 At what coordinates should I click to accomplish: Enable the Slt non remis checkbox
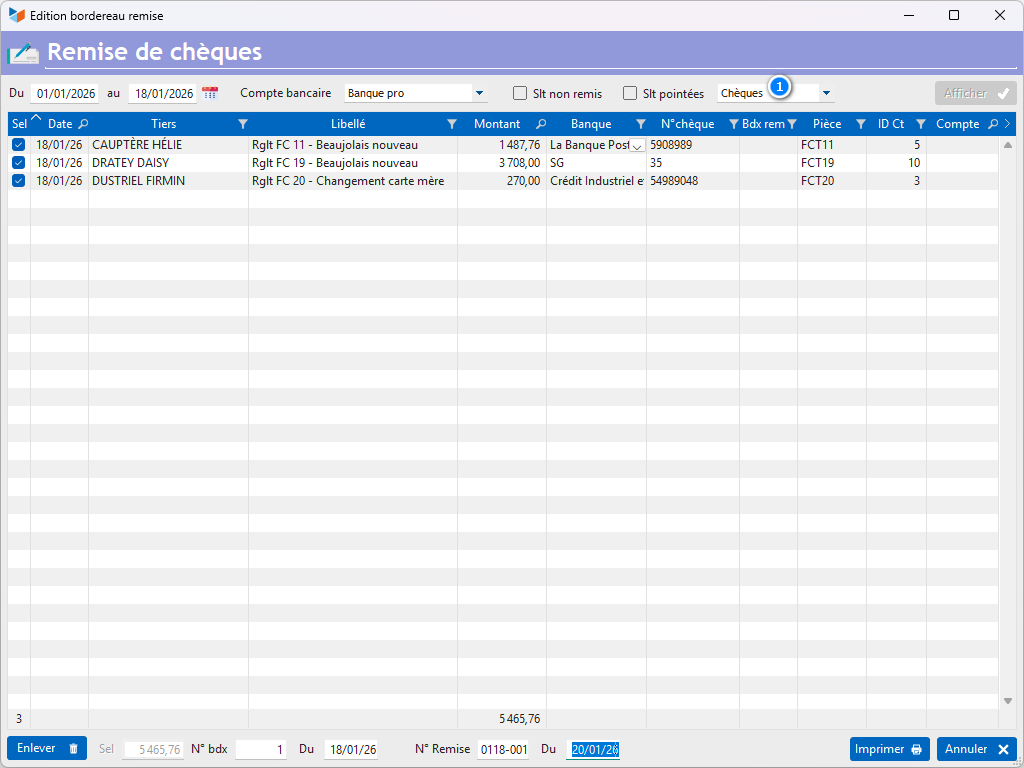tap(520, 93)
